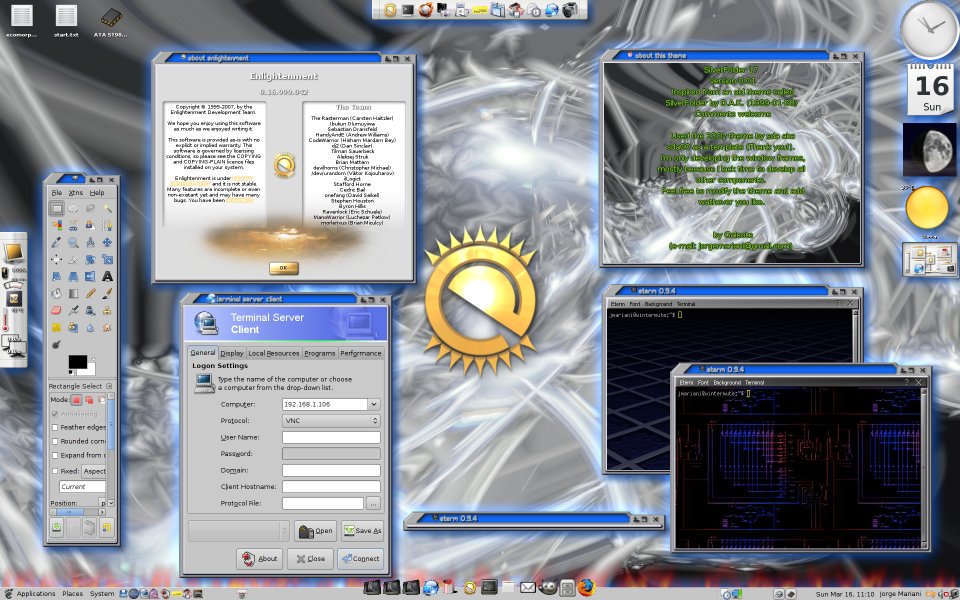The height and width of the screenshot is (600, 960).
Task: Open the Places menu in GNOME panel
Action: (x=72, y=593)
